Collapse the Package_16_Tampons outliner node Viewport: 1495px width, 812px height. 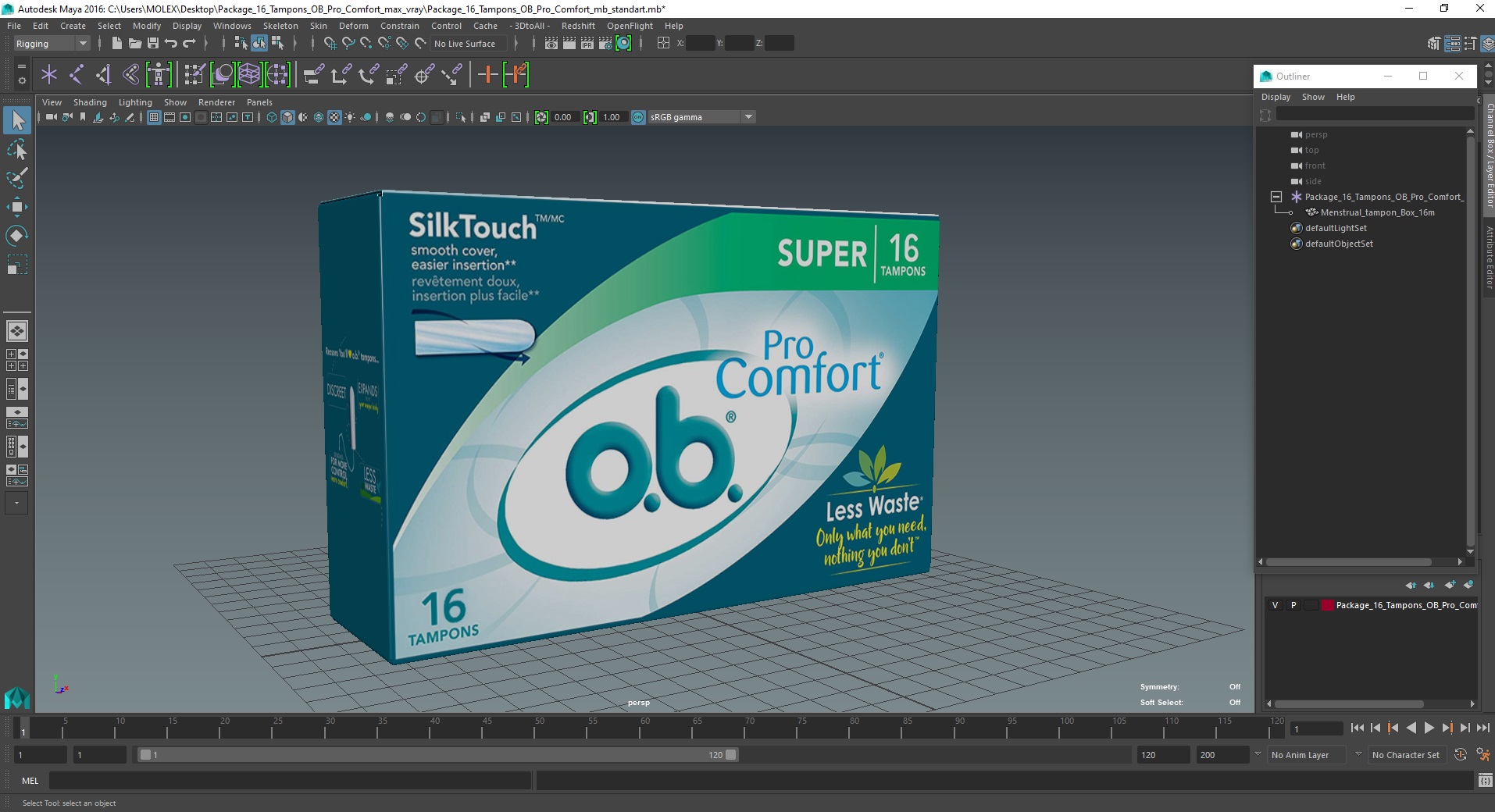pos(1276,197)
